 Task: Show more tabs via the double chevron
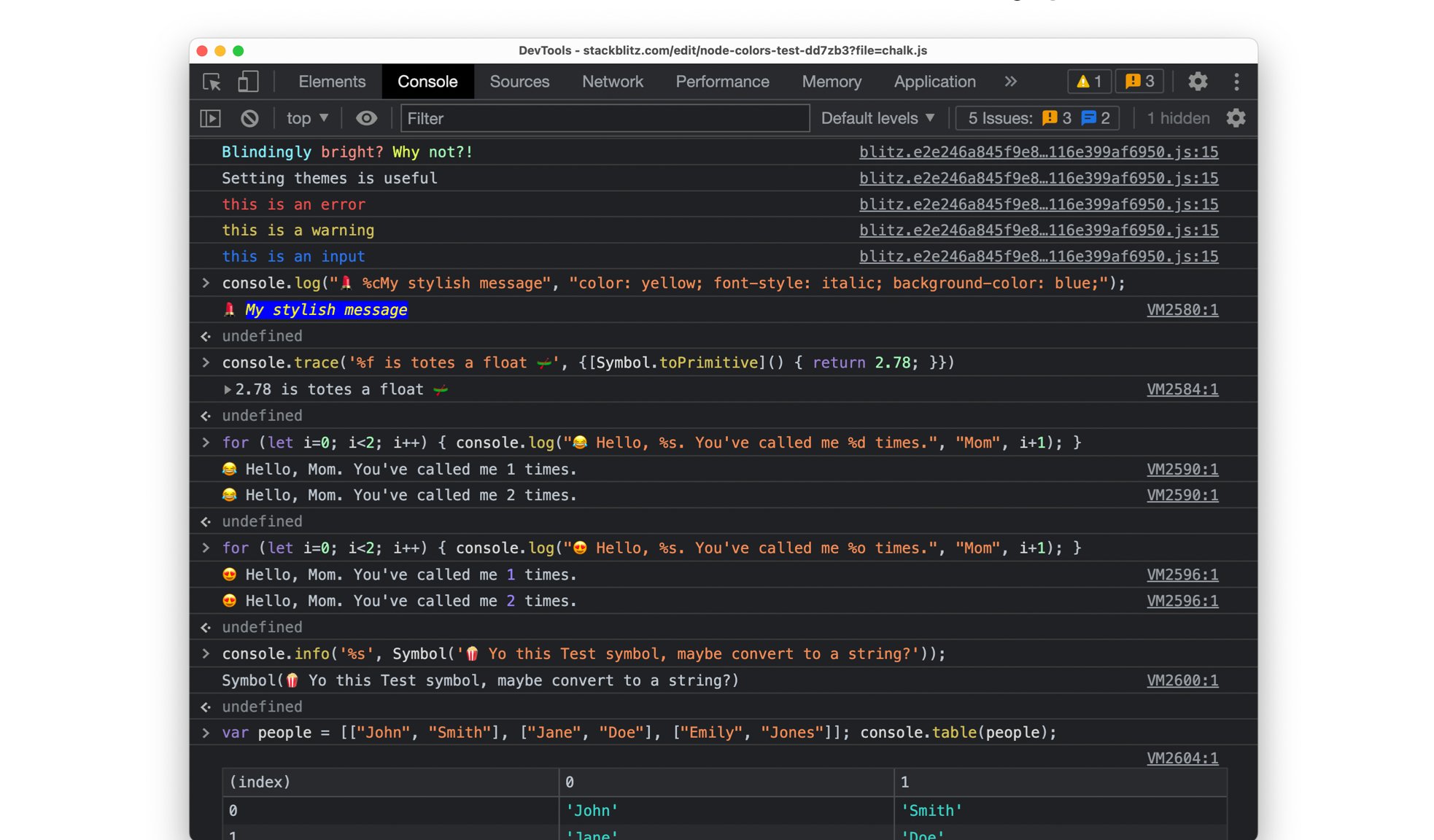(x=1010, y=82)
